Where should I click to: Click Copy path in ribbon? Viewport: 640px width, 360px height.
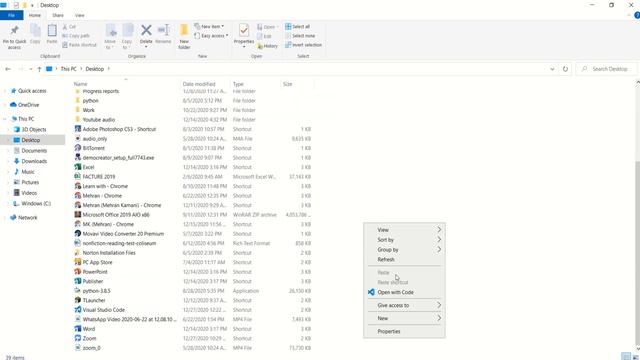click(x=76, y=36)
